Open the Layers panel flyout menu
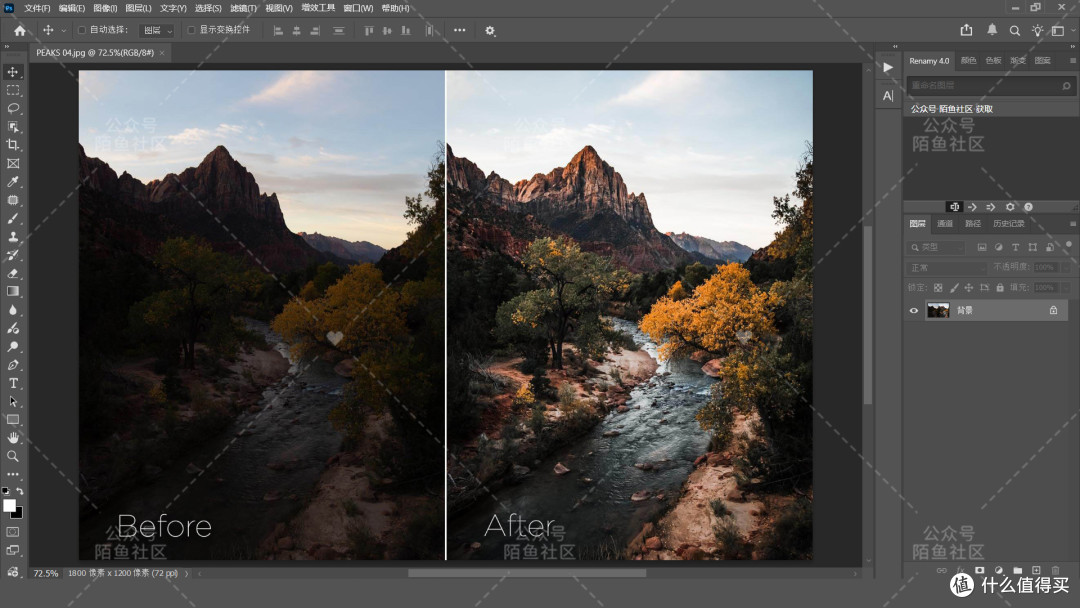The height and width of the screenshot is (608, 1080). 1072,224
